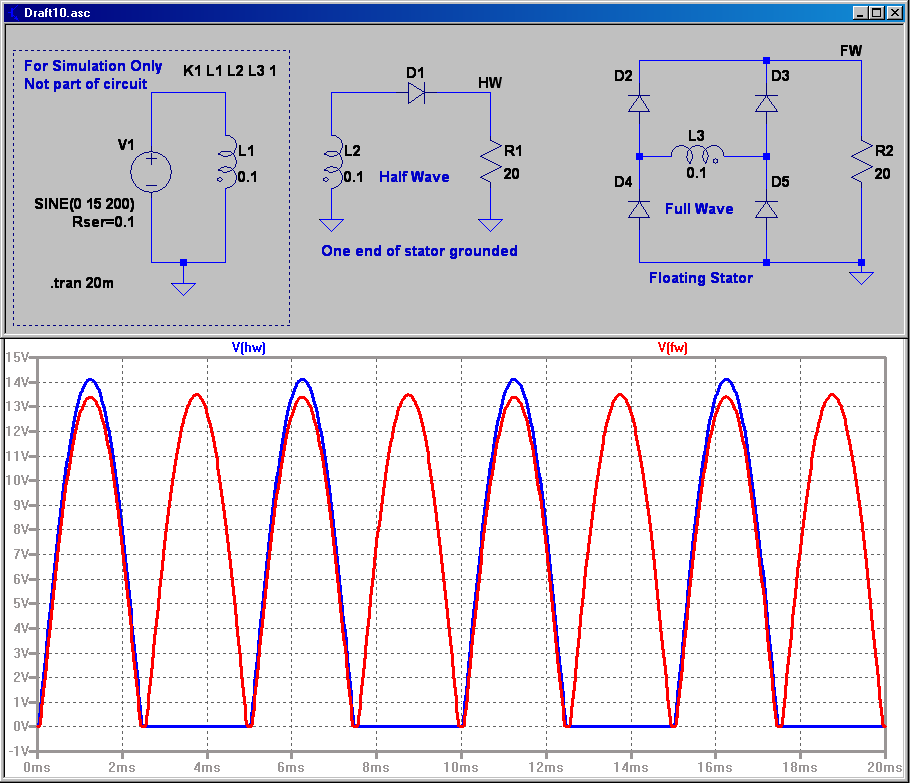This screenshot has height=783, width=910.
Task: Click the L1 inductor symbol
Action: coord(228,161)
